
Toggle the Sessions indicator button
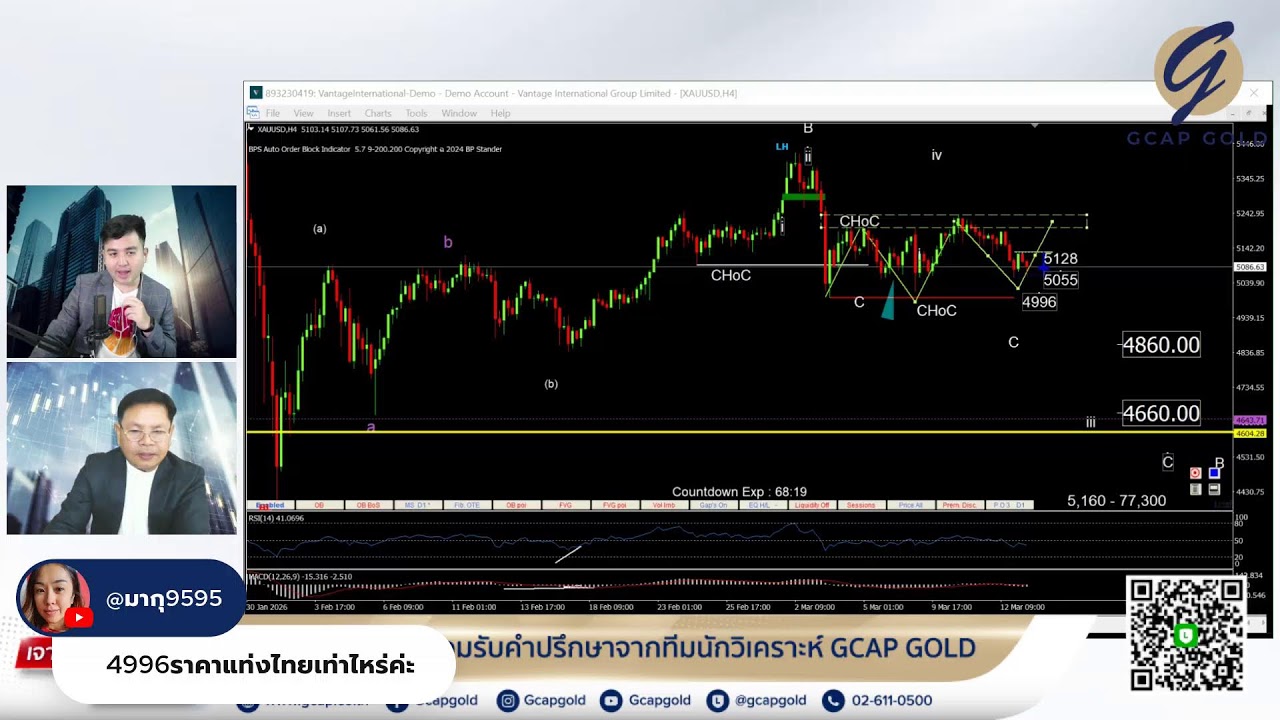(861, 505)
